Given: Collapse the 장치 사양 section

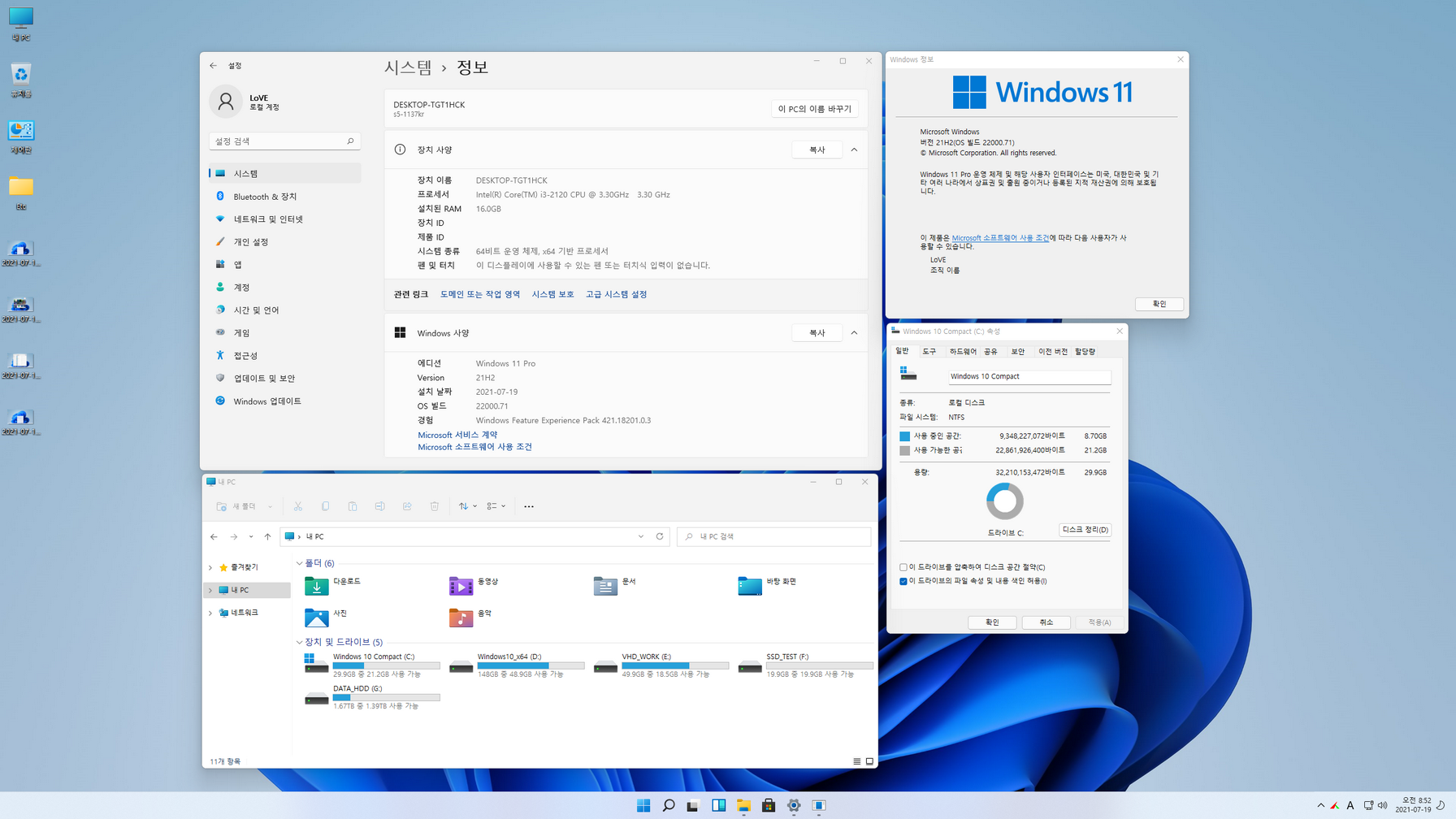Looking at the screenshot, I should click(854, 149).
